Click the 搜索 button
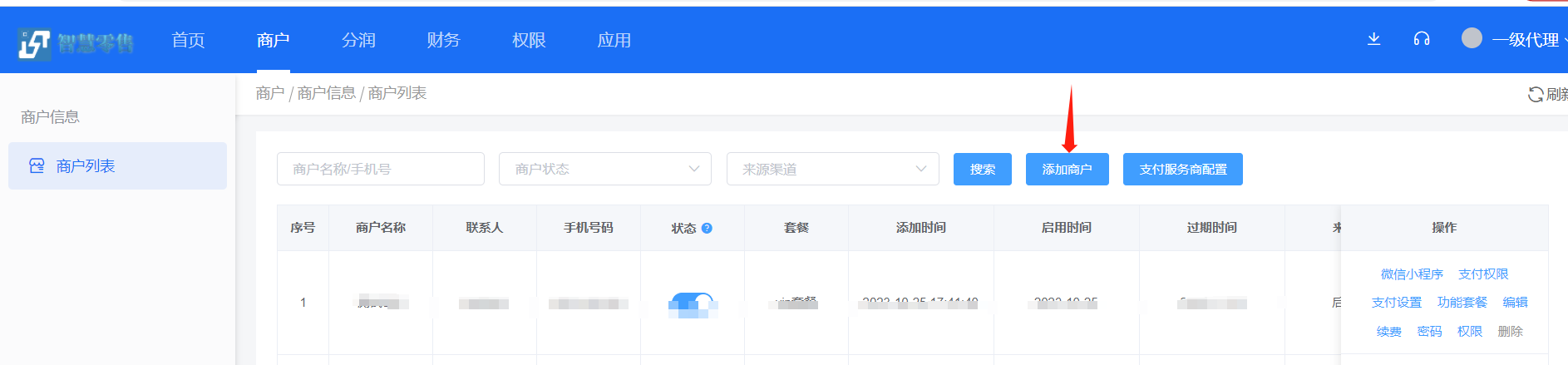The image size is (1568, 365). click(983, 169)
